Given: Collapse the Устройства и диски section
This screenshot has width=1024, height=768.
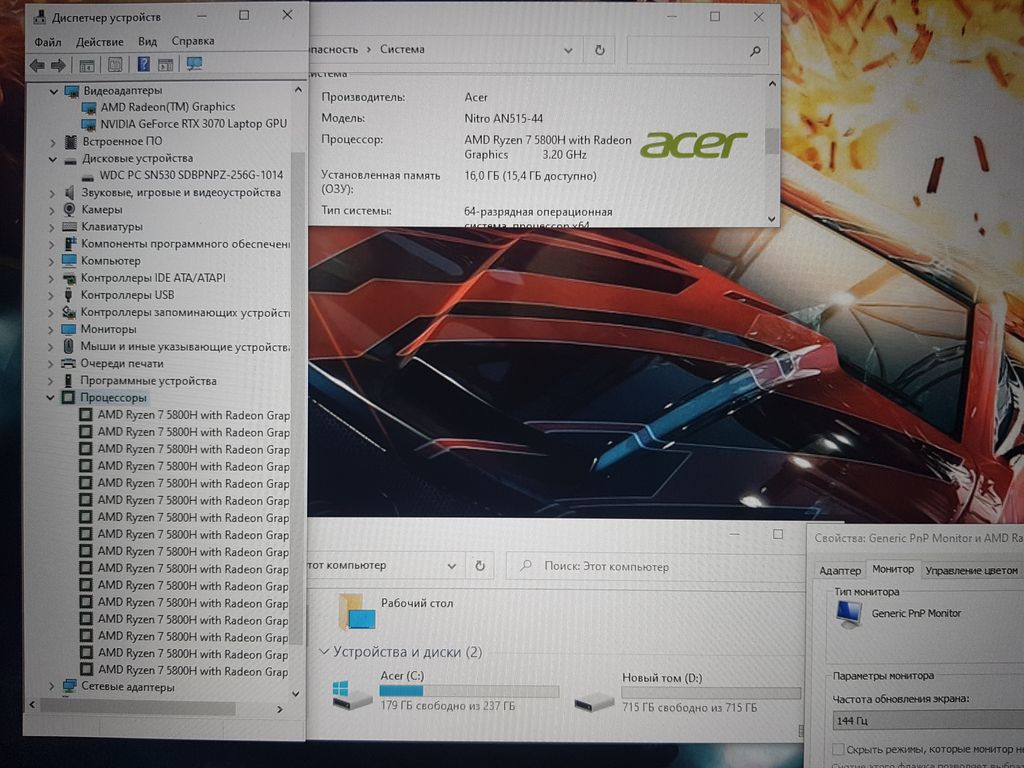Looking at the screenshot, I should [x=323, y=652].
